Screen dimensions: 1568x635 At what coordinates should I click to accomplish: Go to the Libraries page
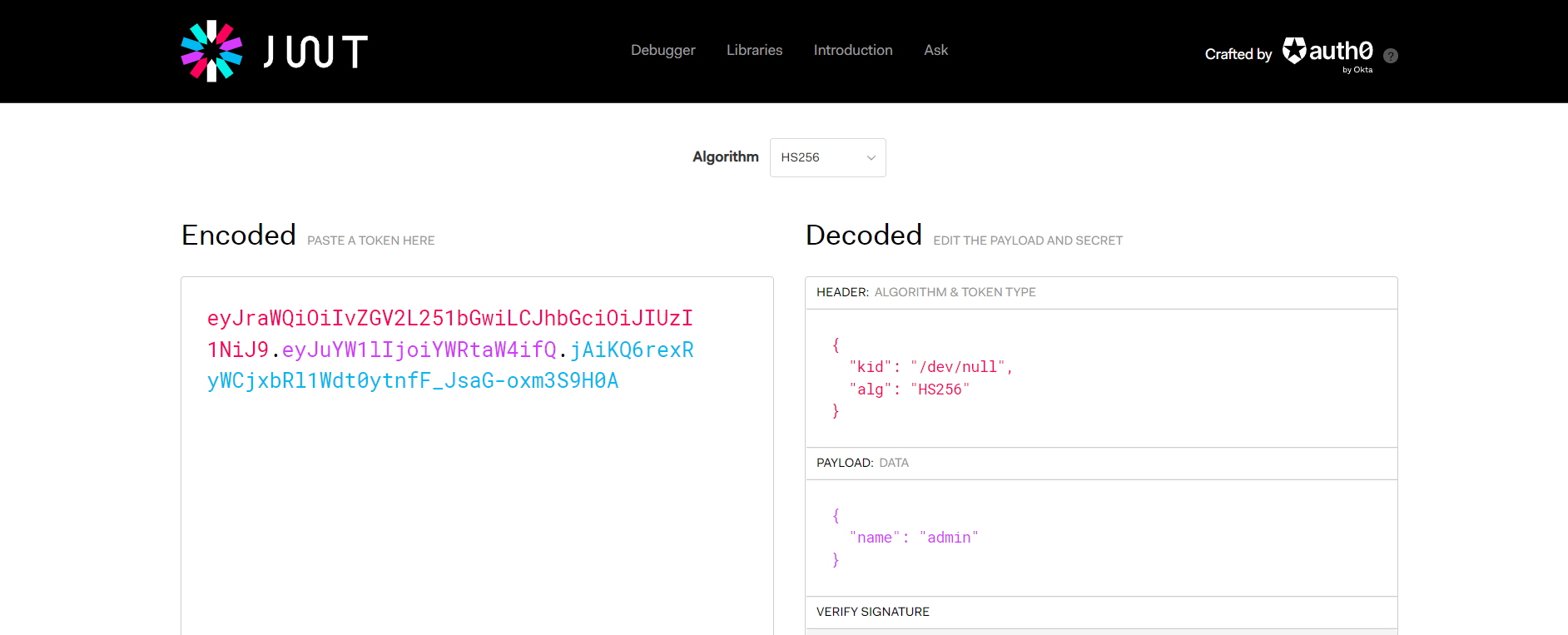point(754,50)
